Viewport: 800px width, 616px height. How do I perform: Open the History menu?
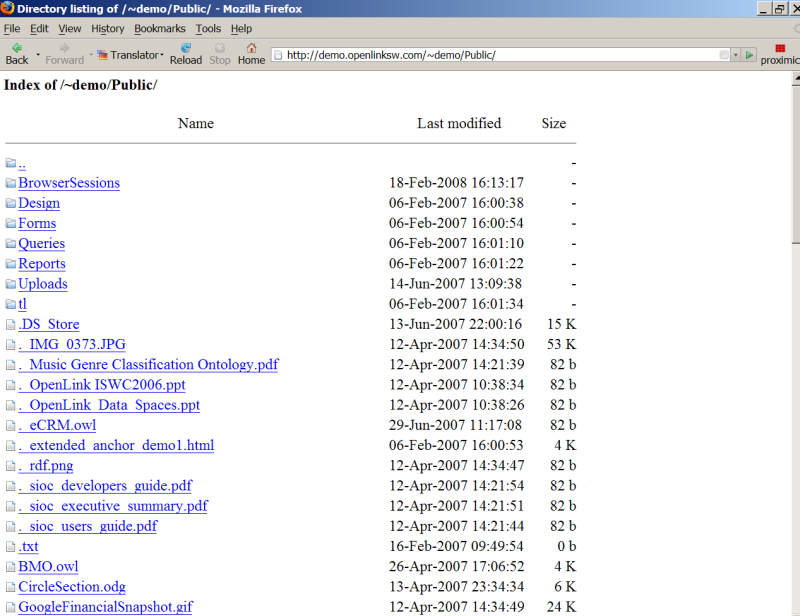click(107, 29)
